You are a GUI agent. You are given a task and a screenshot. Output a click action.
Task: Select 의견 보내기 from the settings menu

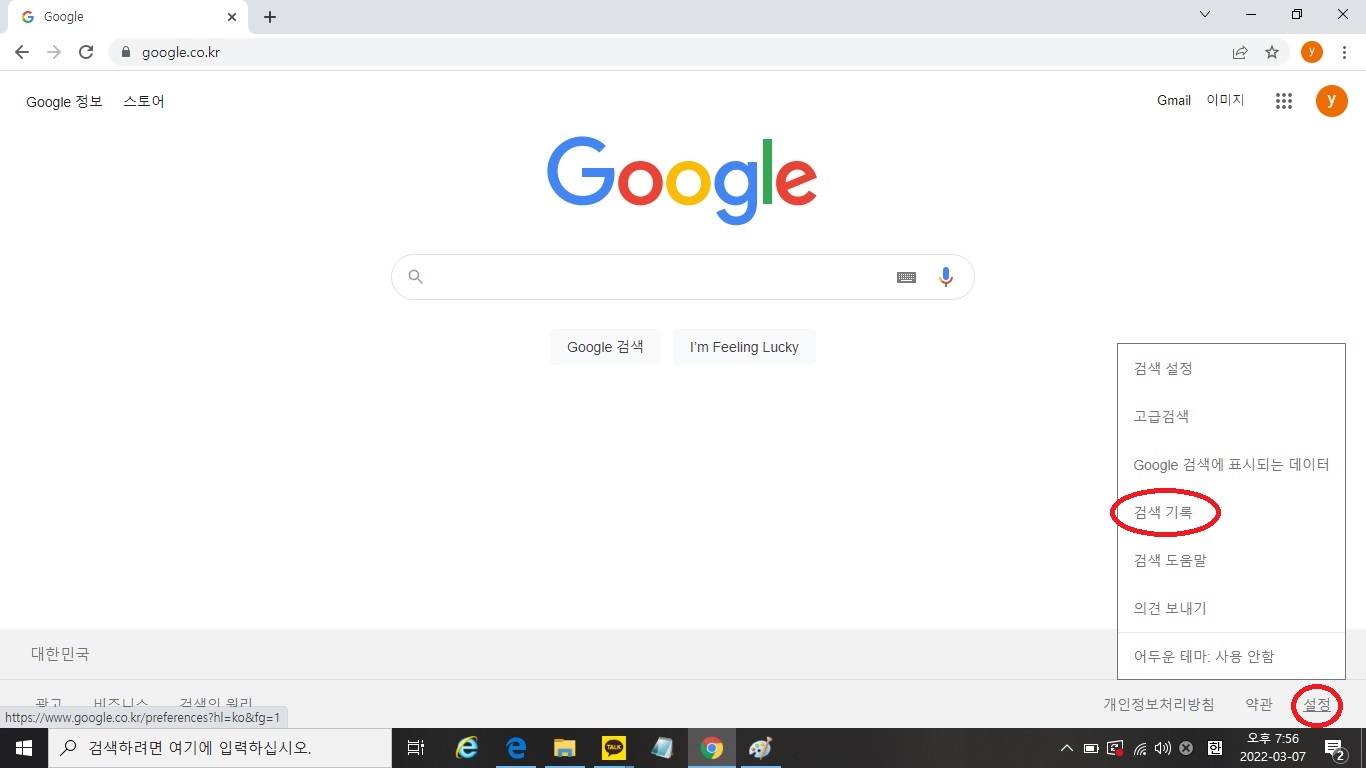1231,608
